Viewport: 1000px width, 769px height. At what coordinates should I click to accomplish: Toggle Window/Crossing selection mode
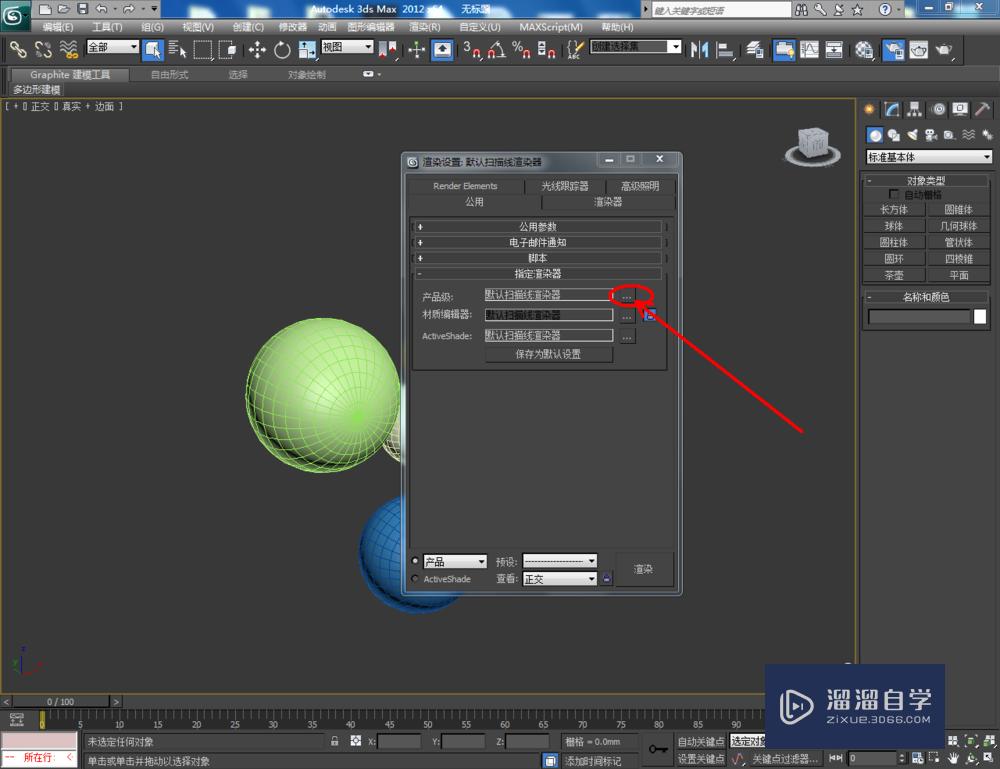pos(227,49)
